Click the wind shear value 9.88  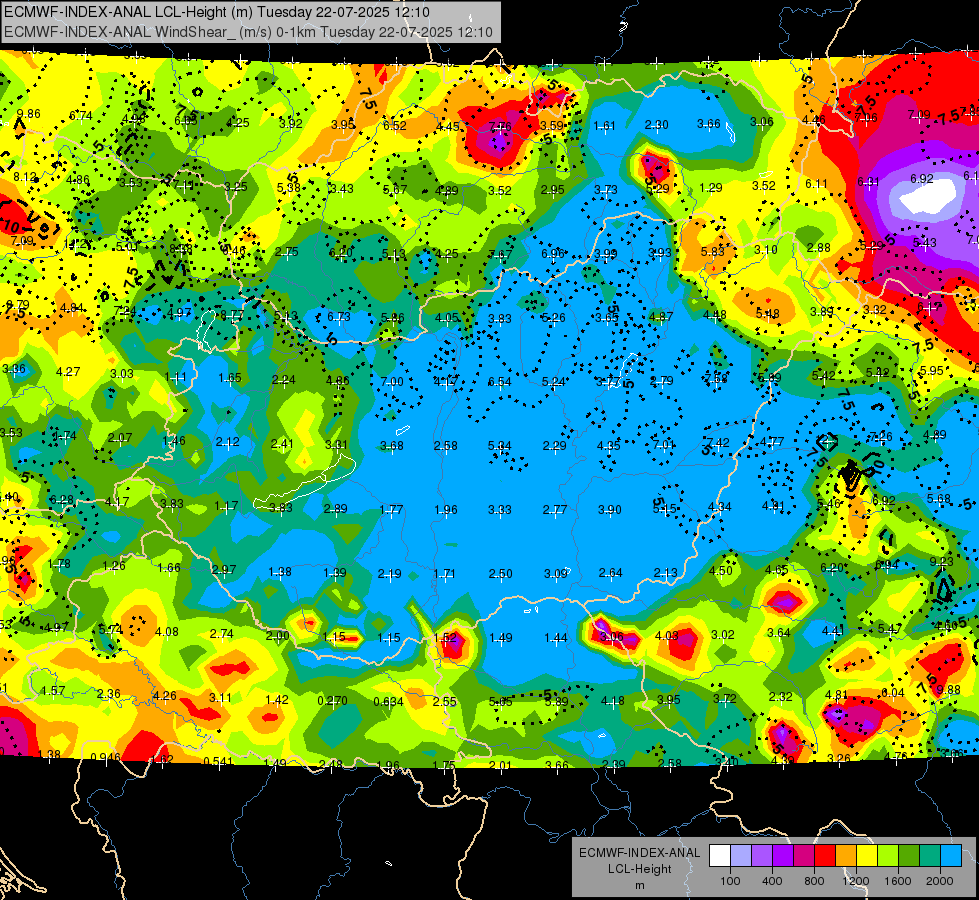(x=948, y=690)
